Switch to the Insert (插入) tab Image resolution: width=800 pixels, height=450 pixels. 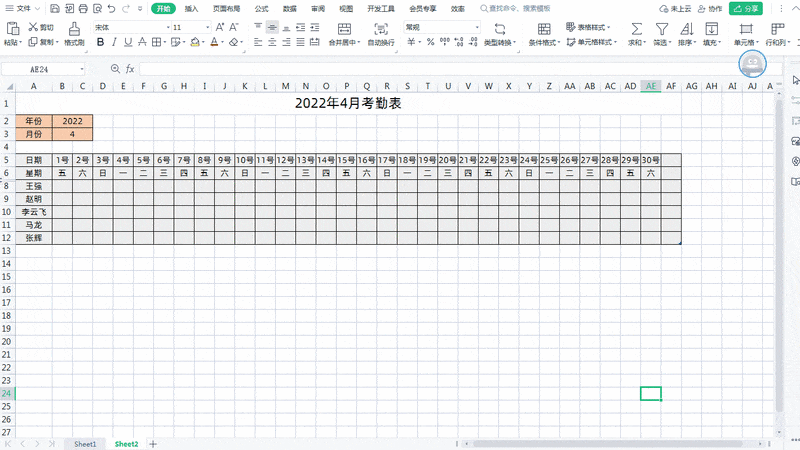[x=191, y=9]
